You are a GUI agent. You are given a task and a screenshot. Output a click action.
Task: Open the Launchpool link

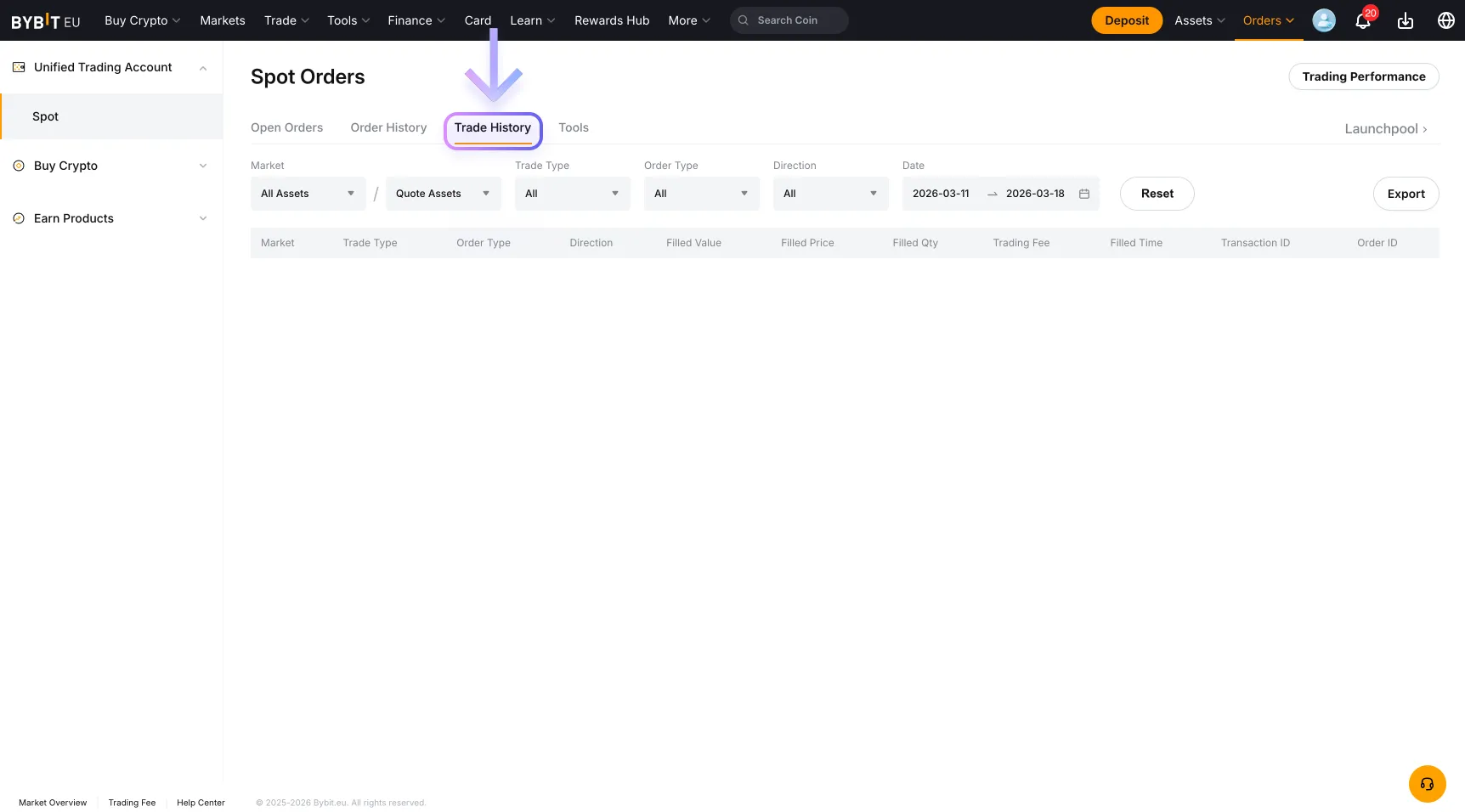1385,128
